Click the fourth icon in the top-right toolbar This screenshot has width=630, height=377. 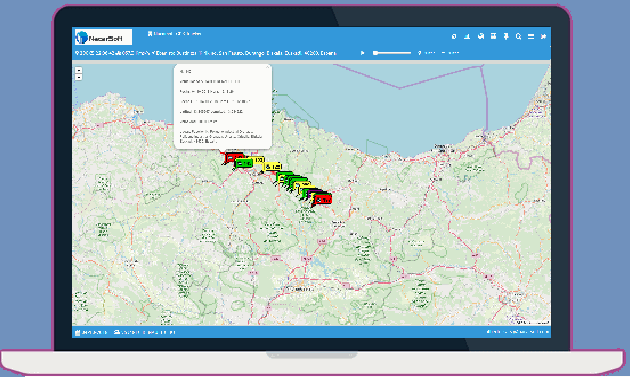[493, 37]
